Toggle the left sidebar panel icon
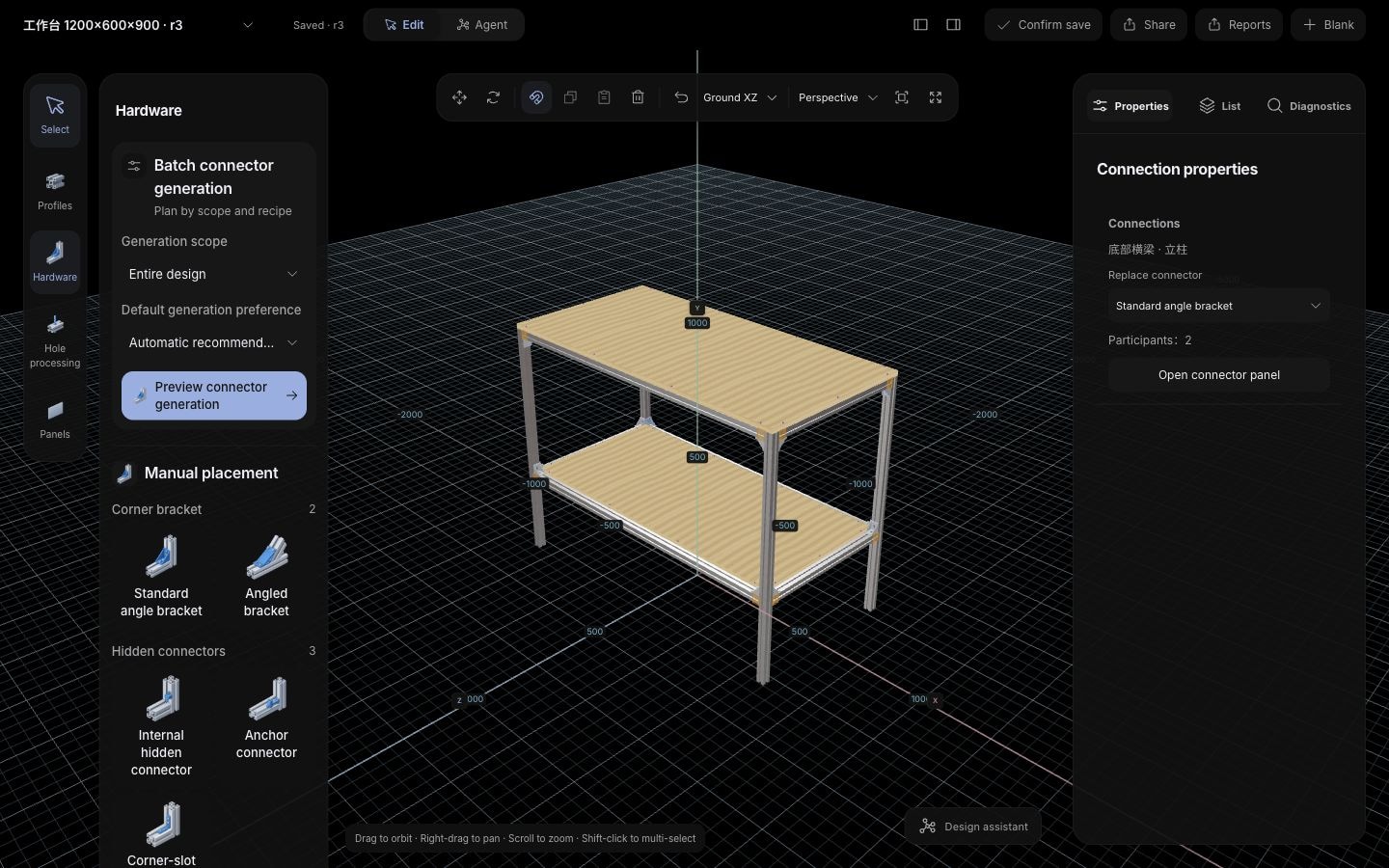The width and height of the screenshot is (1389, 868). point(920,25)
